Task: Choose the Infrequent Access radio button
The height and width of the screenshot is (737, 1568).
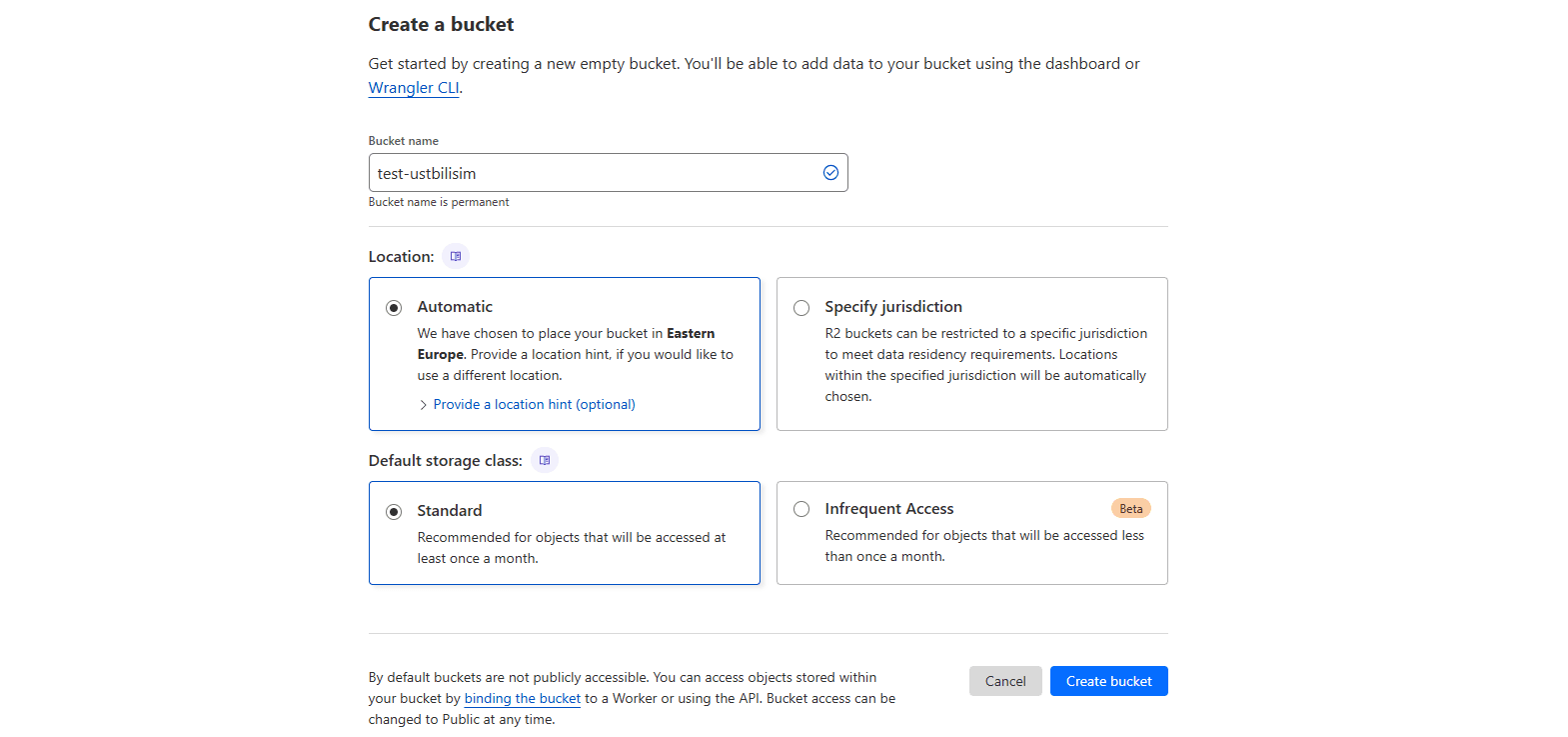Action: 801,509
